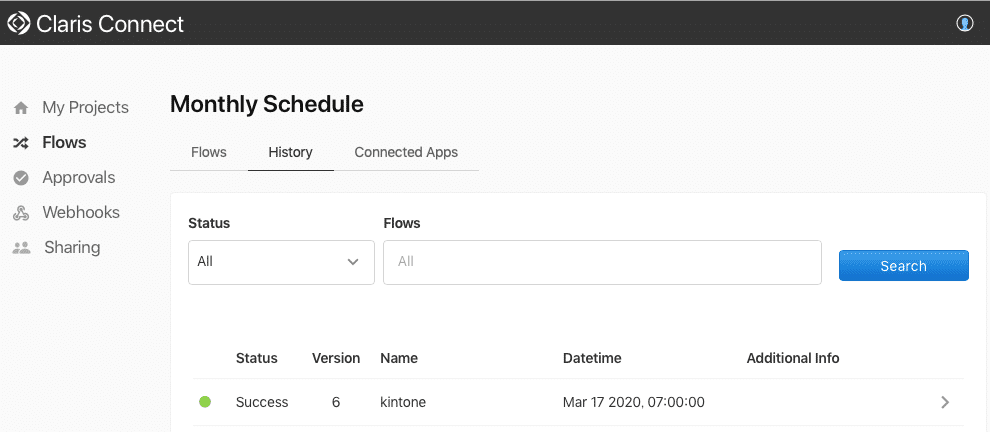Switch to the Connected Apps tab
The width and height of the screenshot is (990, 432).
point(406,153)
